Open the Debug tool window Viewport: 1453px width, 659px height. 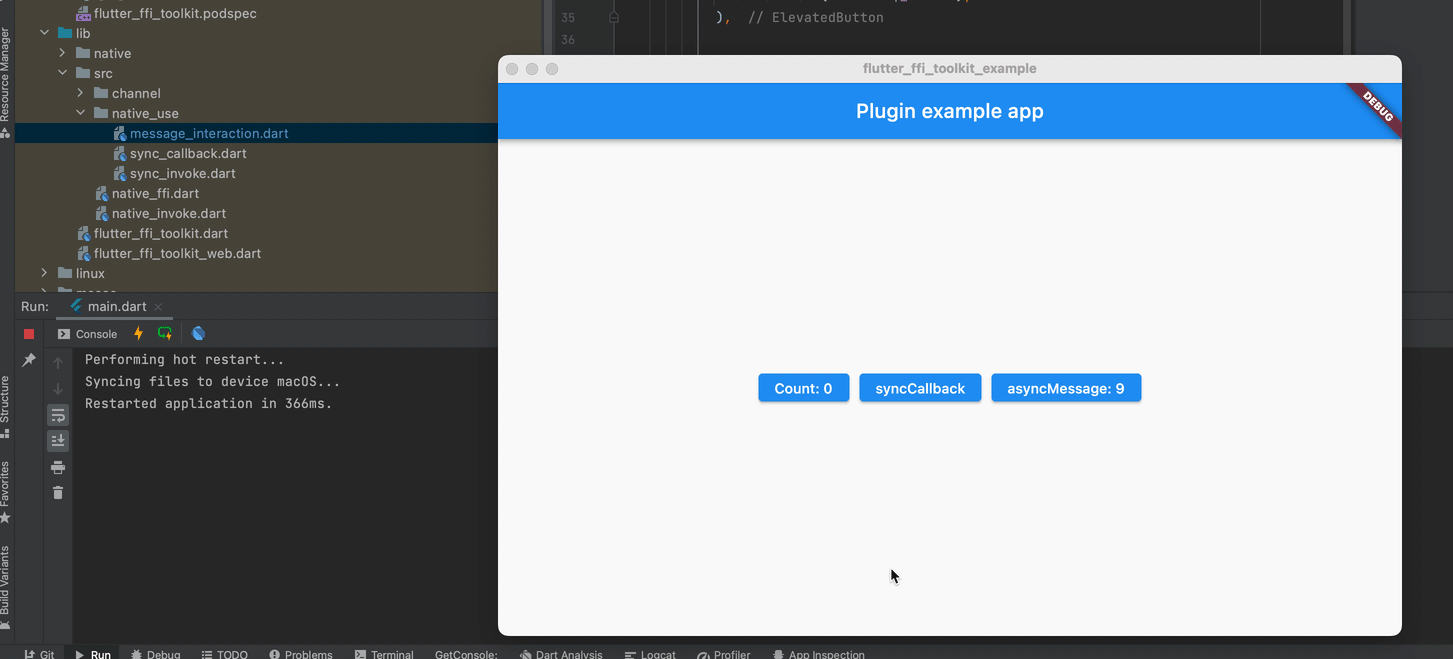click(x=156, y=654)
